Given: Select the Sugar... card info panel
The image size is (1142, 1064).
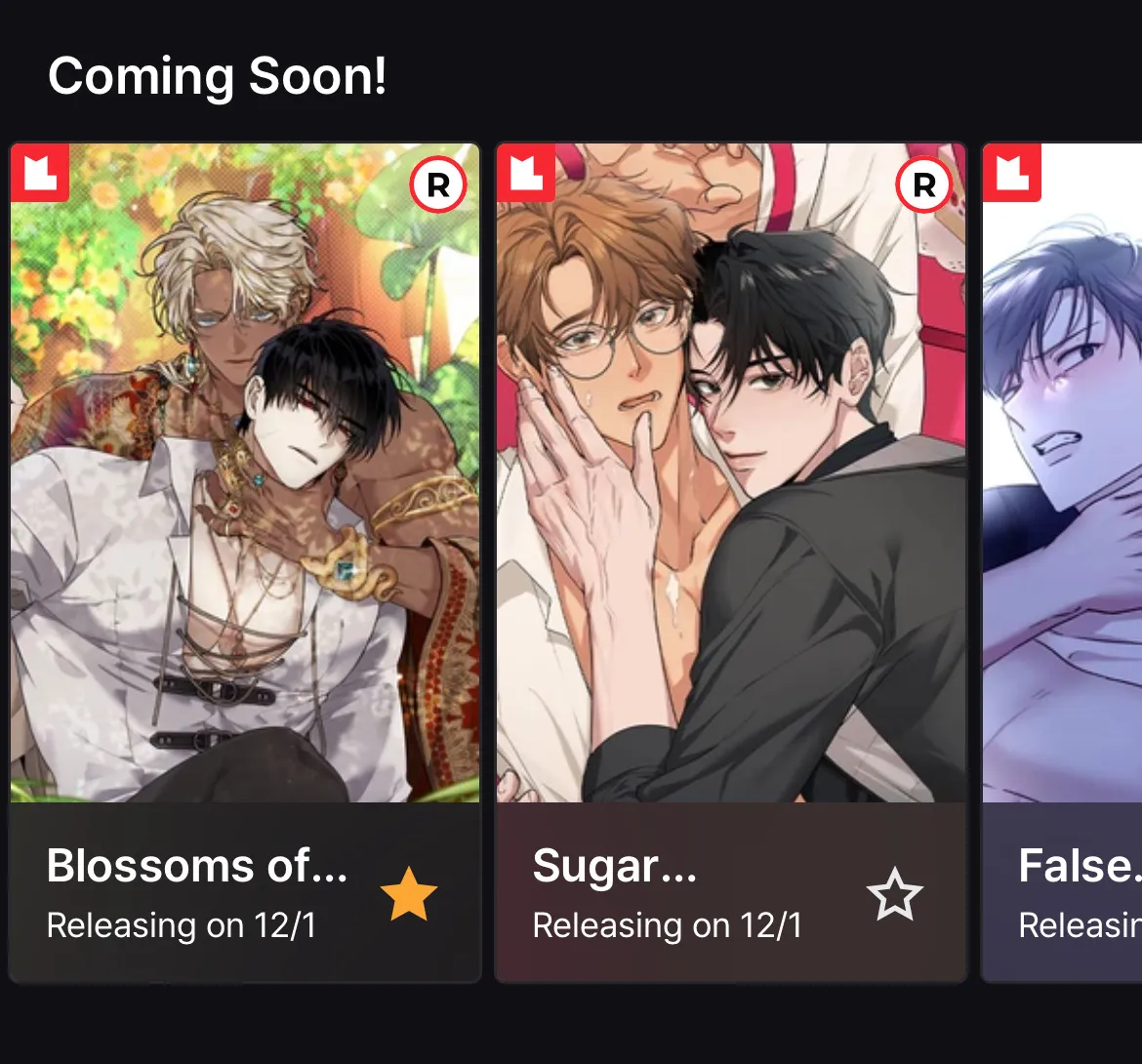Looking at the screenshot, I should (731, 892).
